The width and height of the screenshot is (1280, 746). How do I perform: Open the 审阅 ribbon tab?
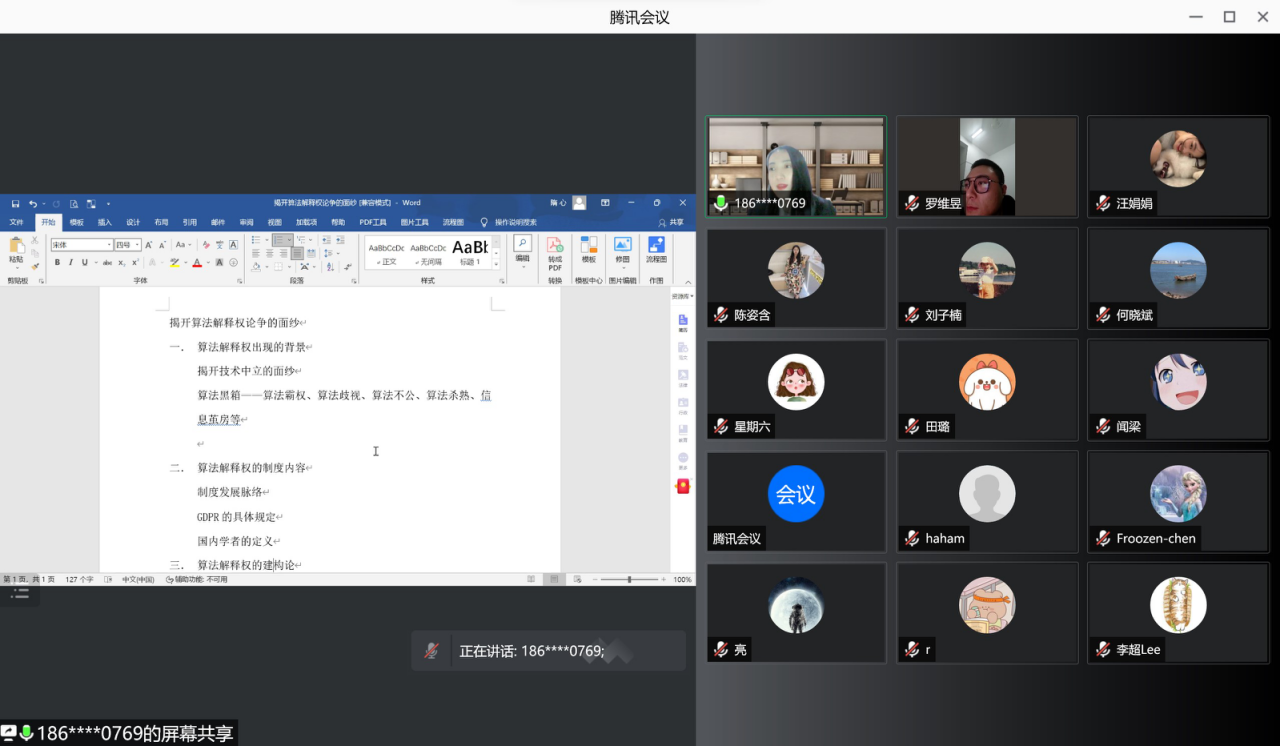[246, 222]
